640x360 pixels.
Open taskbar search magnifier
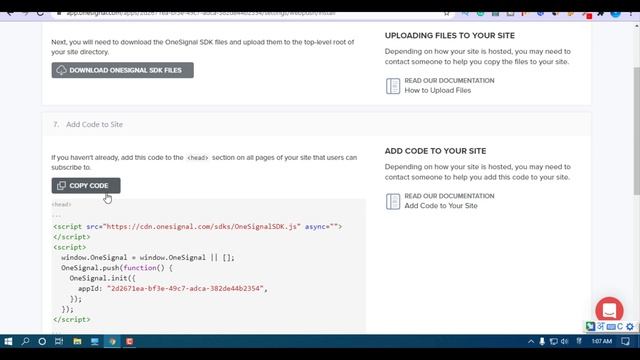pyautogui.click(x=25, y=341)
